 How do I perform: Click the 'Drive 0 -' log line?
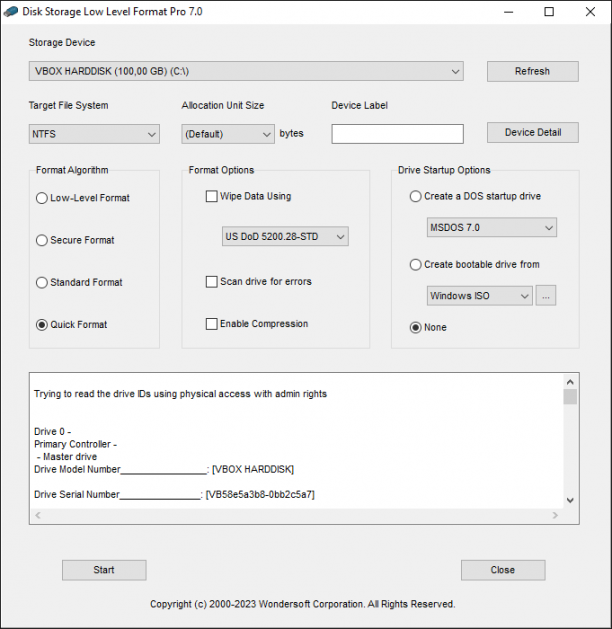click(53, 432)
